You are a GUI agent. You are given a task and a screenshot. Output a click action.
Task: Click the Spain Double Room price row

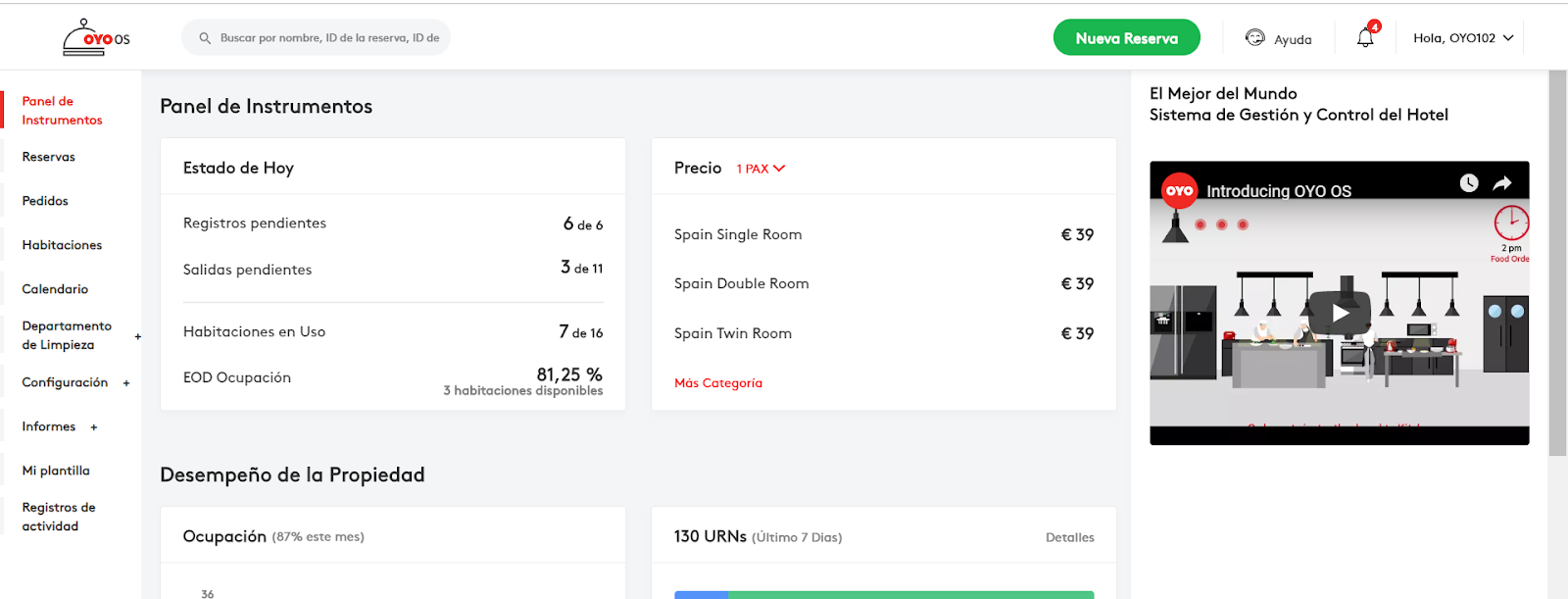pos(884,283)
